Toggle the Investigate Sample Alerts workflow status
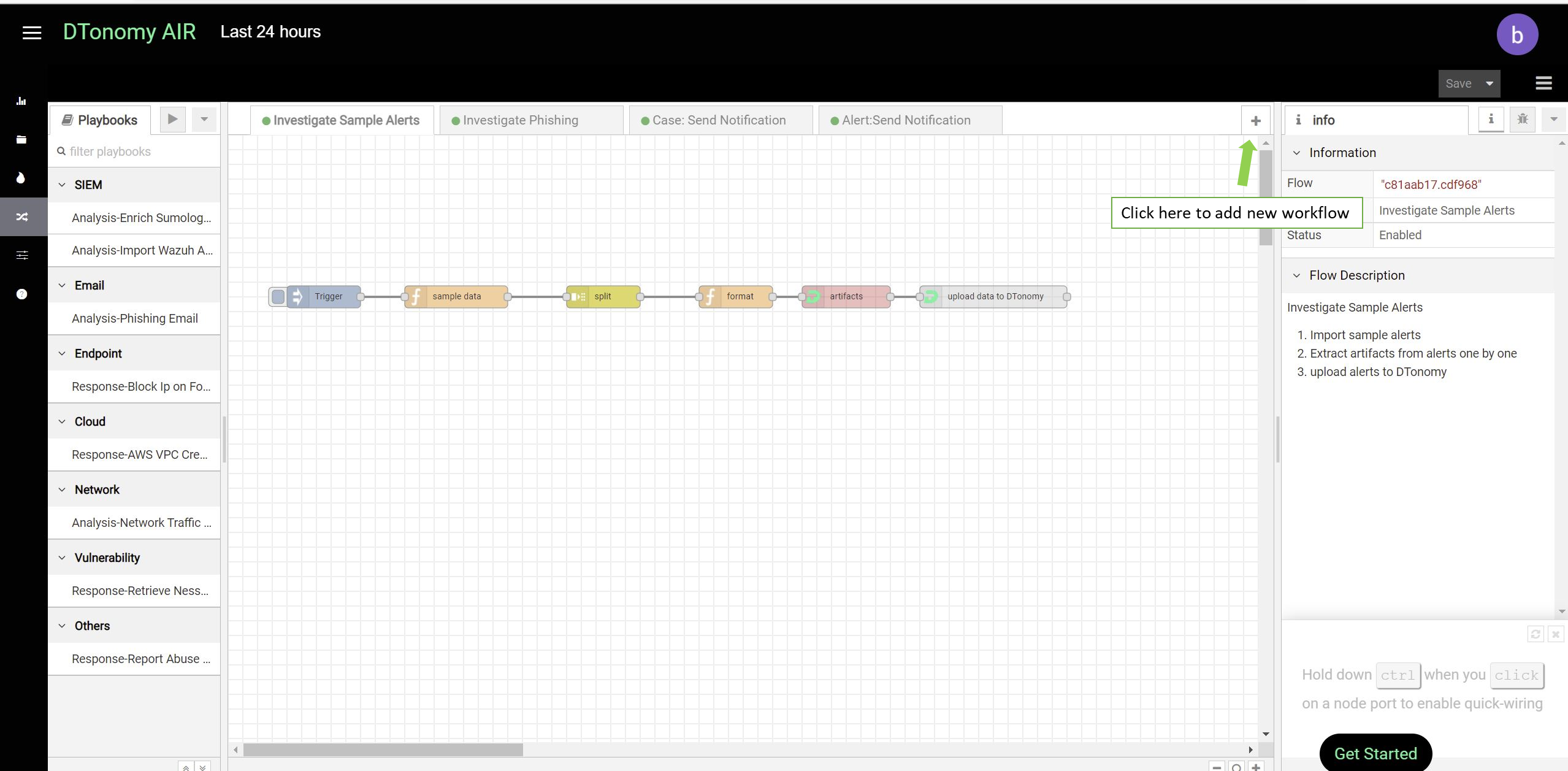The image size is (1568, 771). click(x=1401, y=235)
